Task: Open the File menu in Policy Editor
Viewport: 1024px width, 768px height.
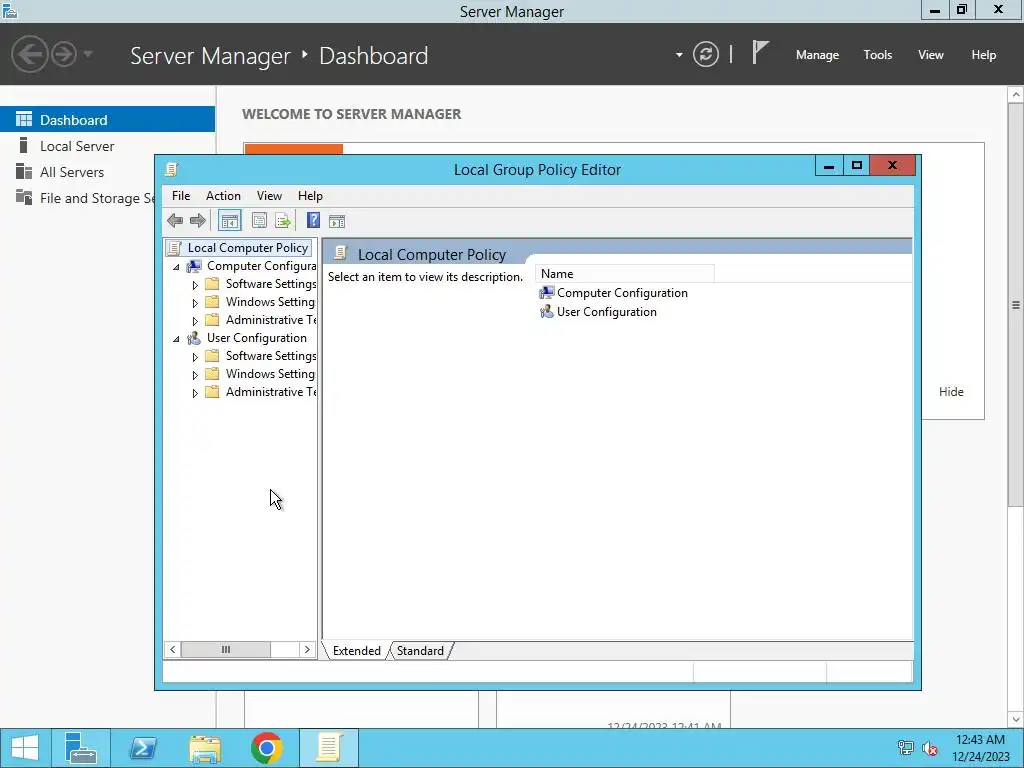Action: click(181, 196)
